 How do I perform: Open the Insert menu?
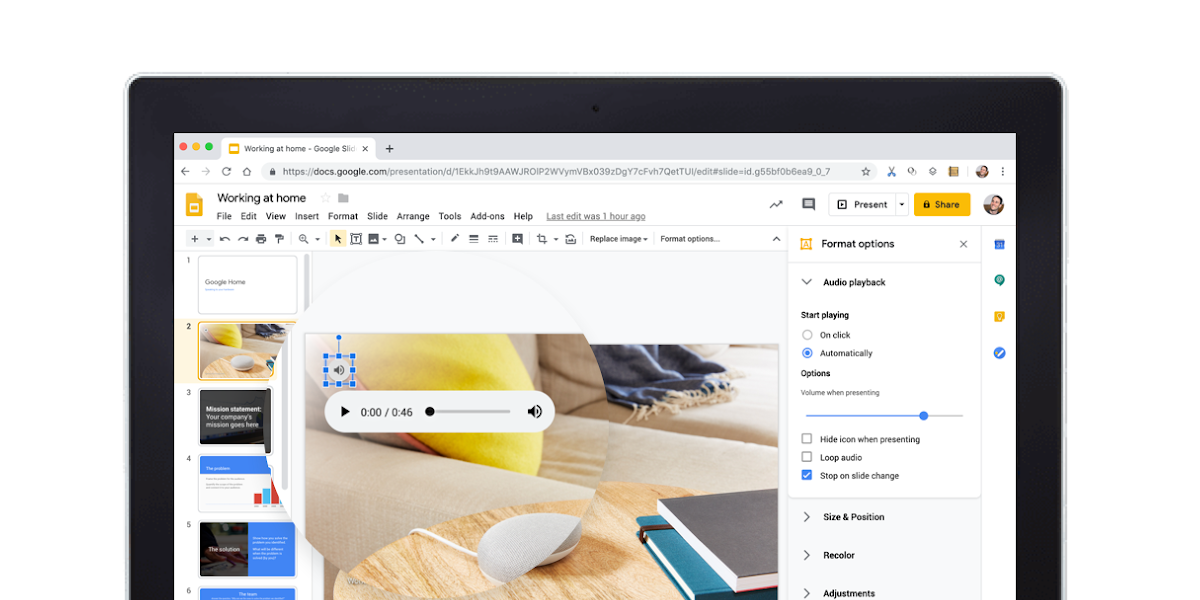pos(307,216)
